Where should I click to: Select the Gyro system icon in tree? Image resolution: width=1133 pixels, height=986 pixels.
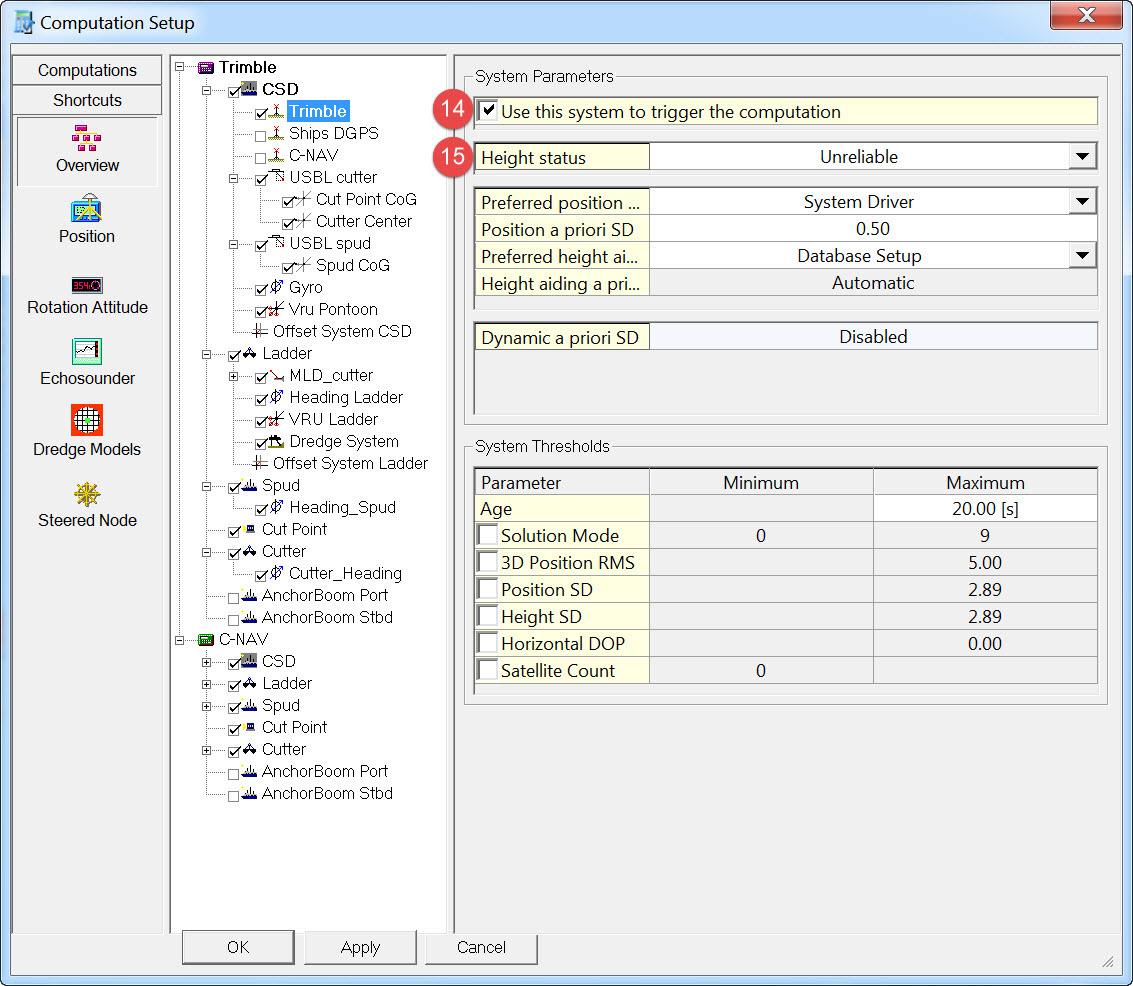click(275, 288)
